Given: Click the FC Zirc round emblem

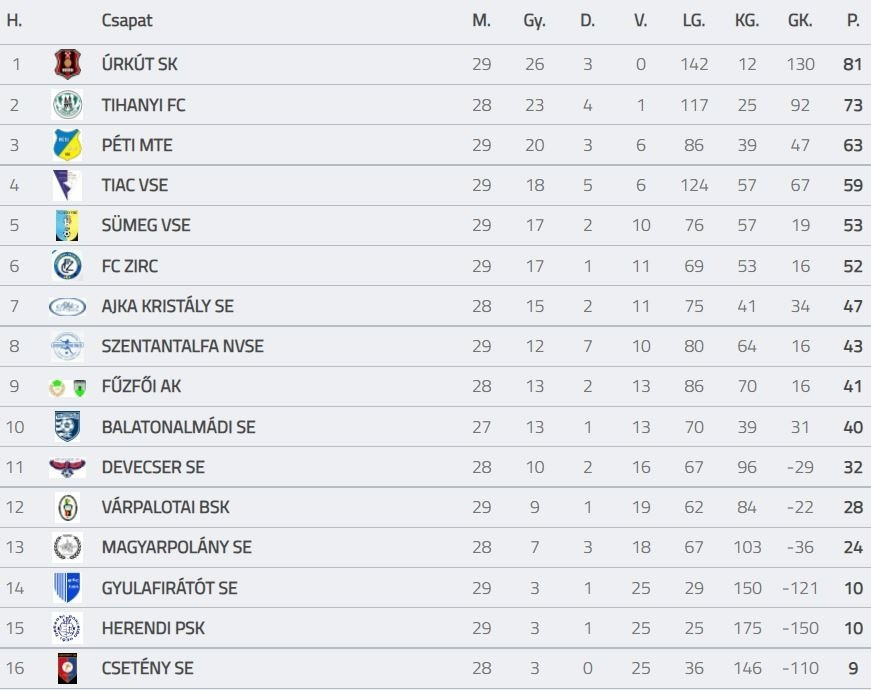Looking at the screenshot, I should [67, 266].
